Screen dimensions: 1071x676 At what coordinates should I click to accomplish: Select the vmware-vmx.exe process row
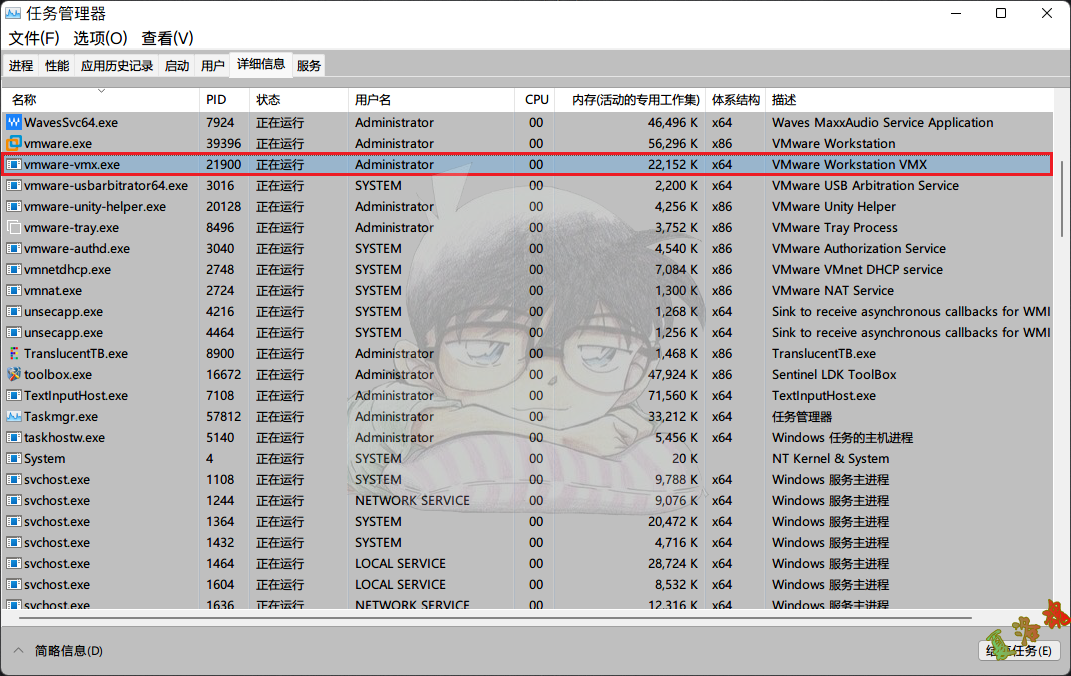click(x=400, y=164)
